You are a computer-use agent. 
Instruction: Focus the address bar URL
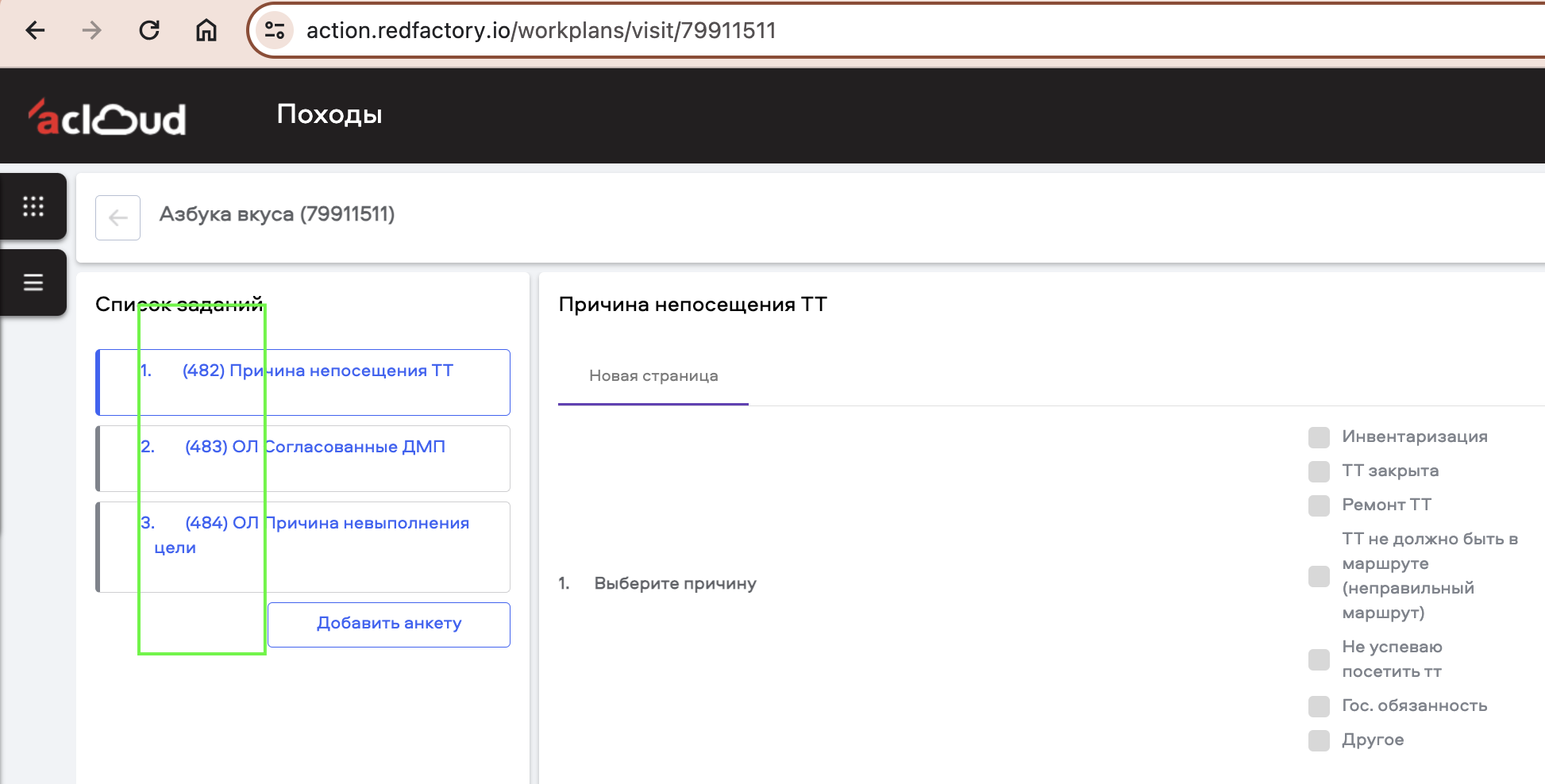(x=541, y=31)
